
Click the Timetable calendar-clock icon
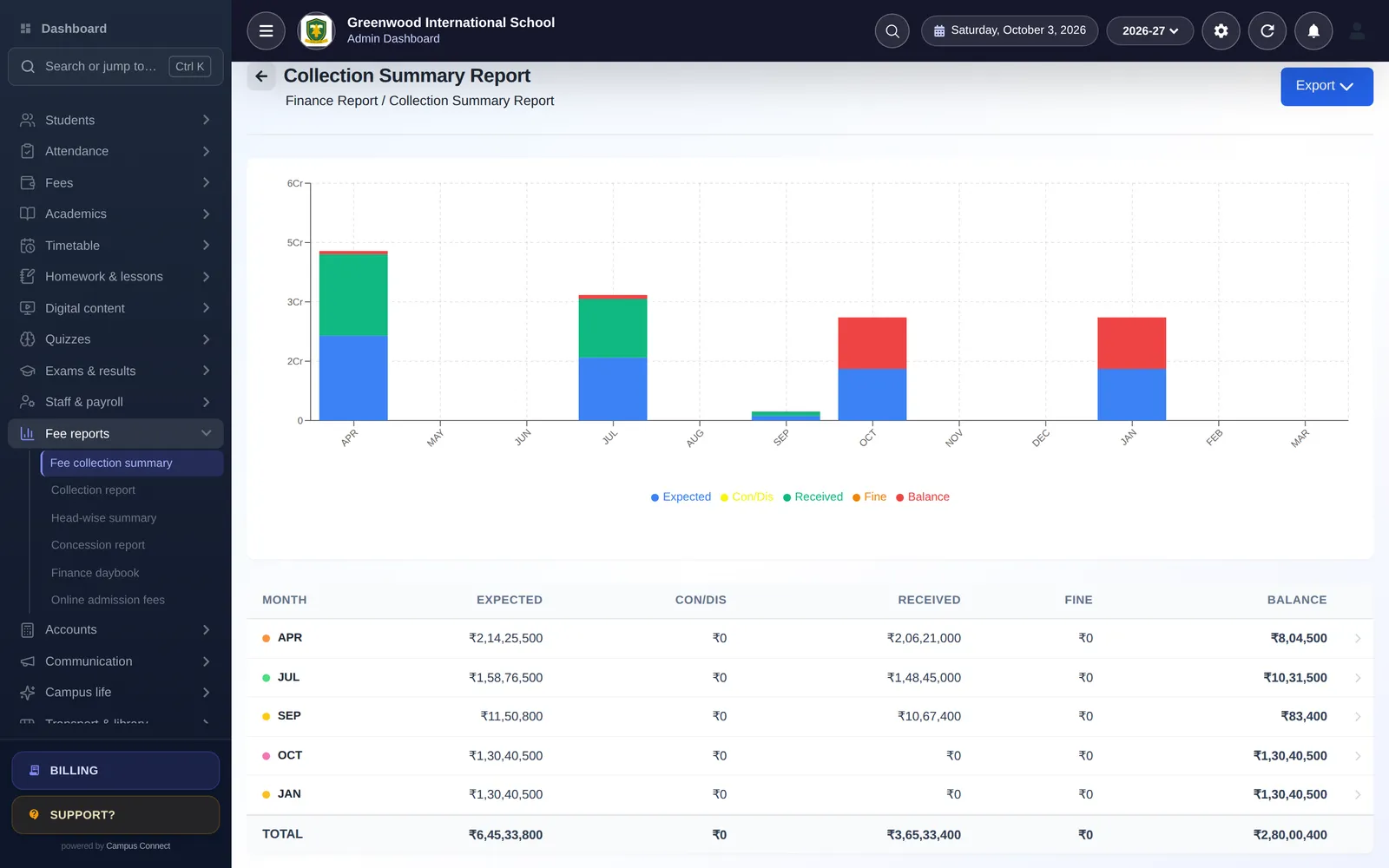pos(28,246)
